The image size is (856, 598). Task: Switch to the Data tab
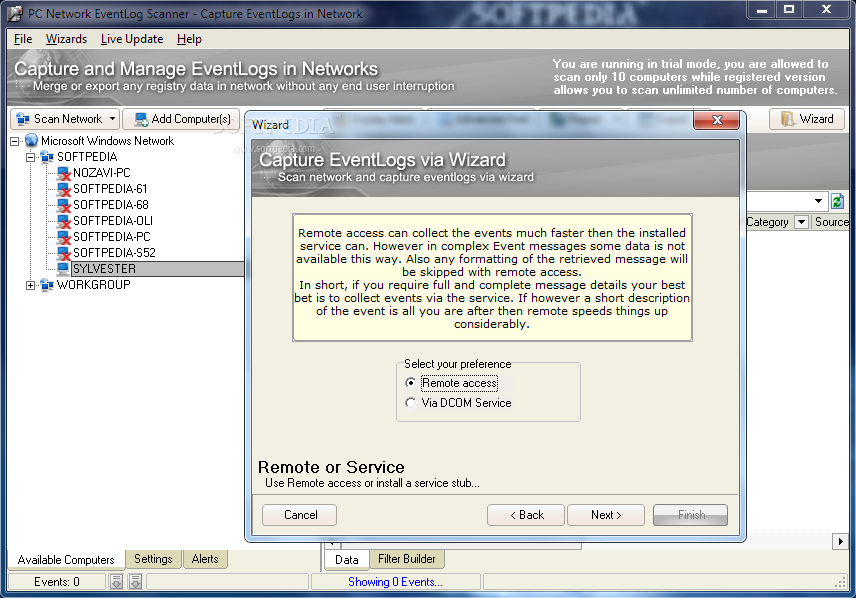(x=347, y=560)
